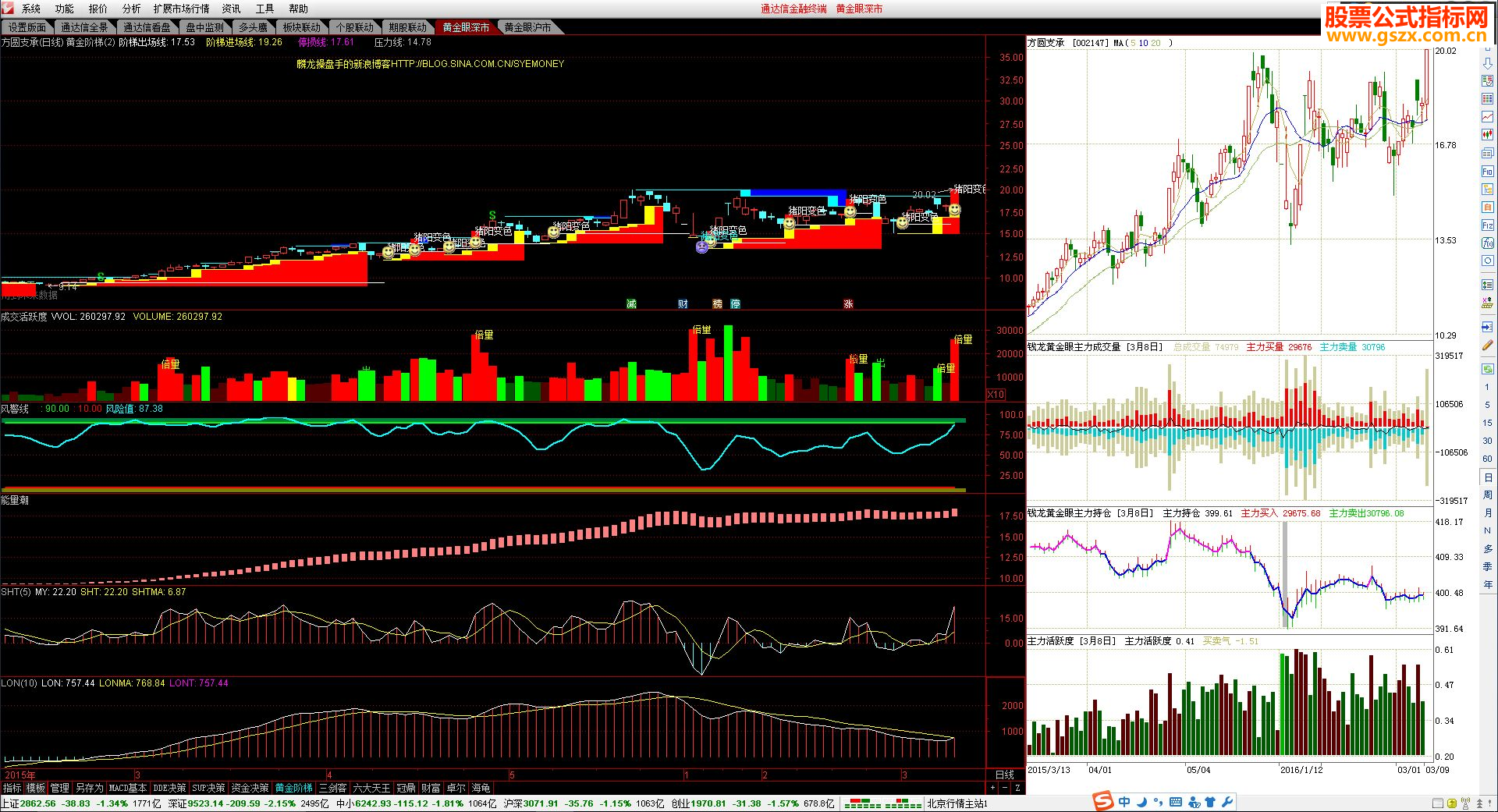Toggle Sogou 中 Chinese input mode

1124,802
